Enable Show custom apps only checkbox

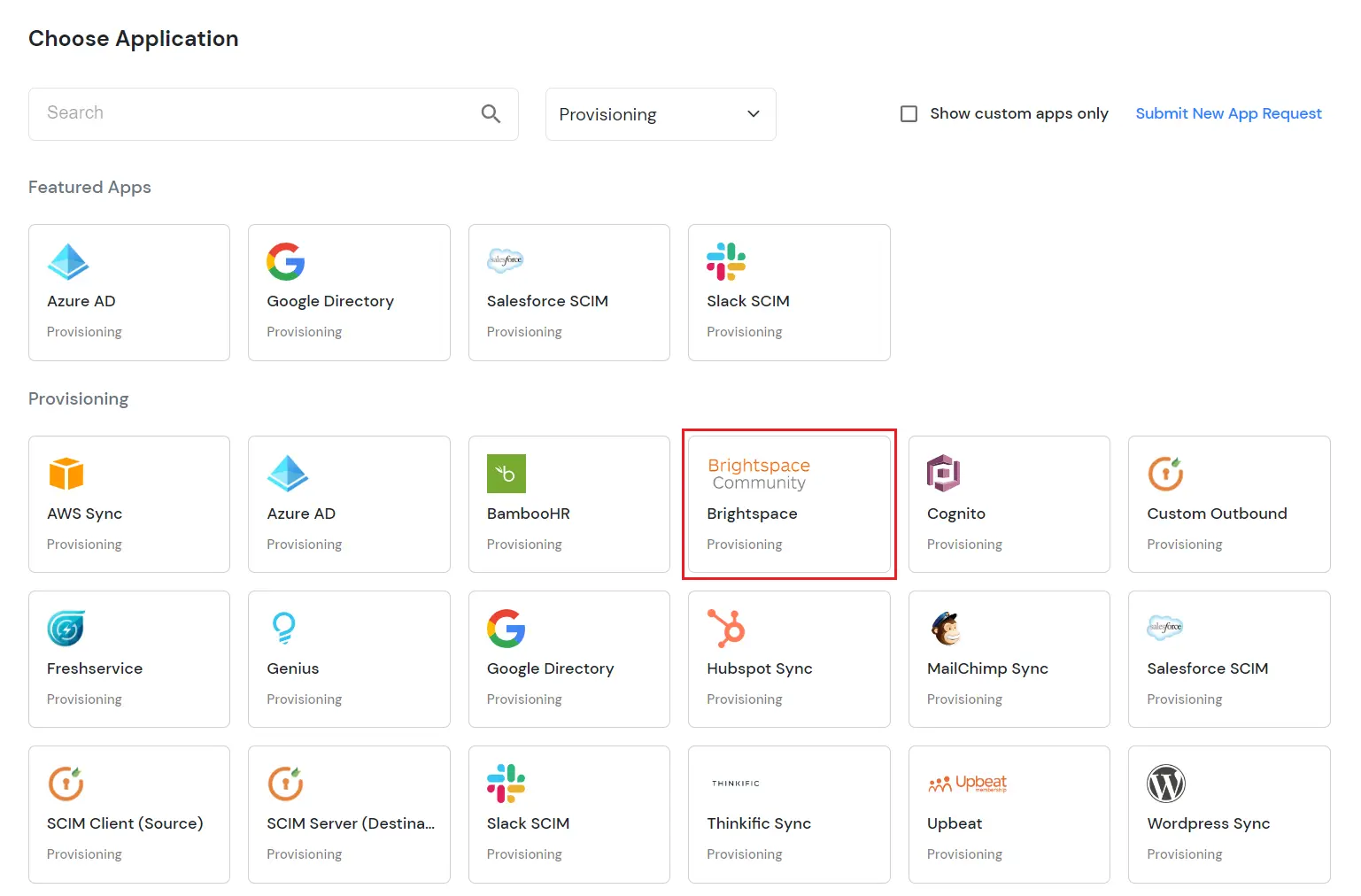pos(909,113)
